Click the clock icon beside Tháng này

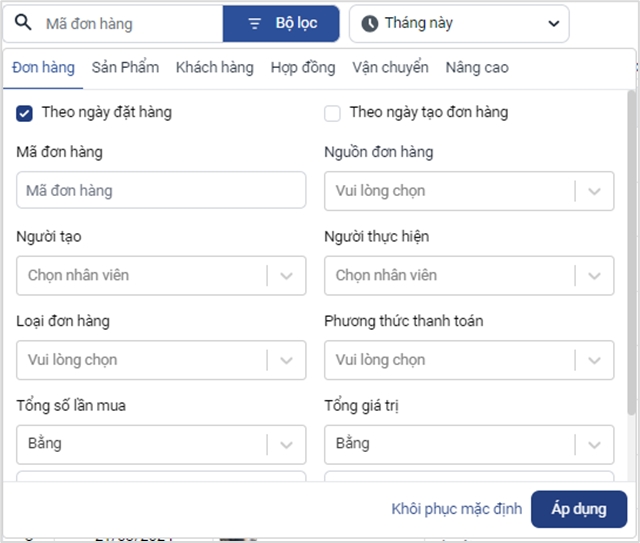369,23
